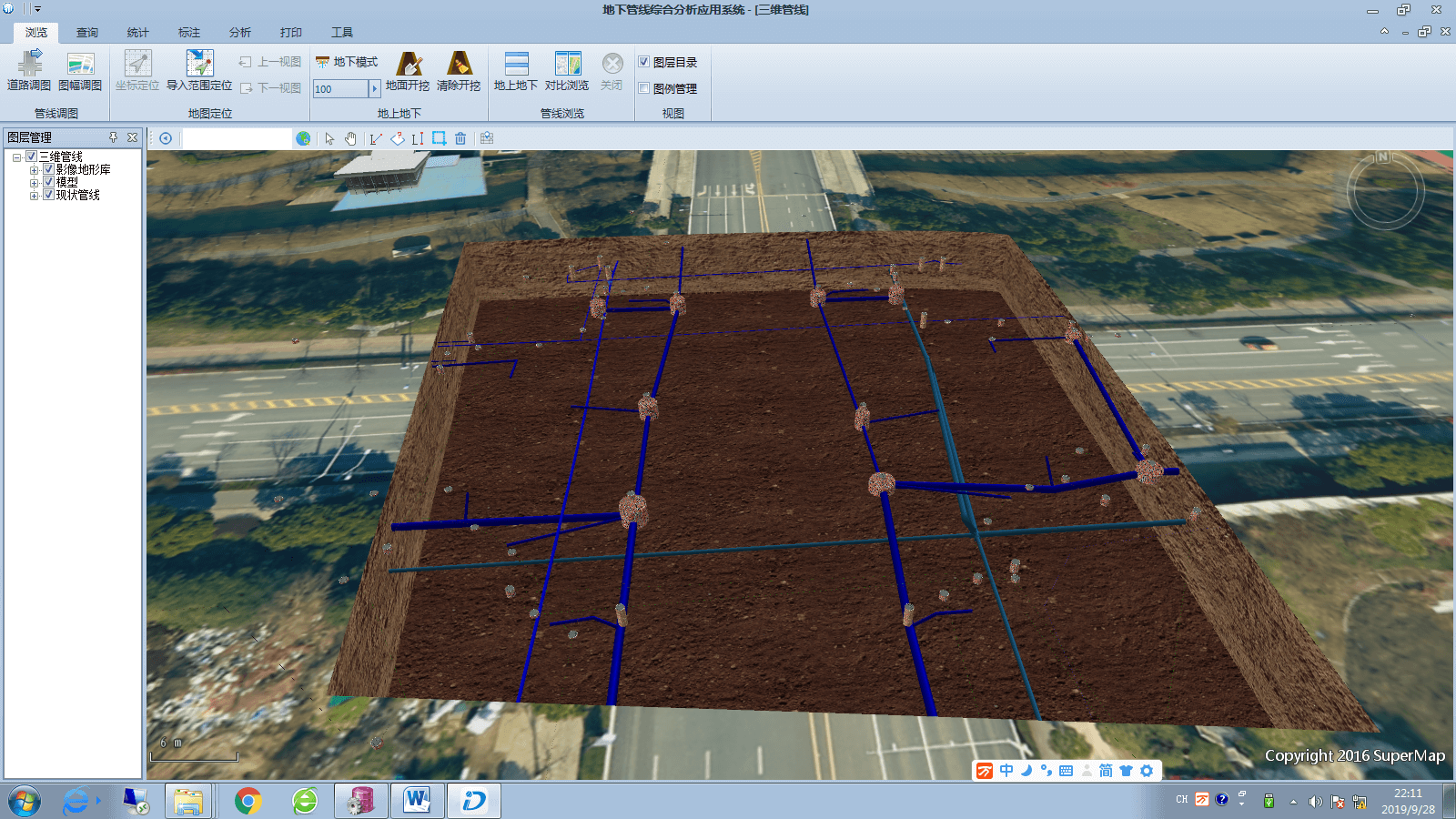Viewport: 1456px width, 819px height.
Task: Open 地上地下 above-below ground view
Action: tap(516, 70)
